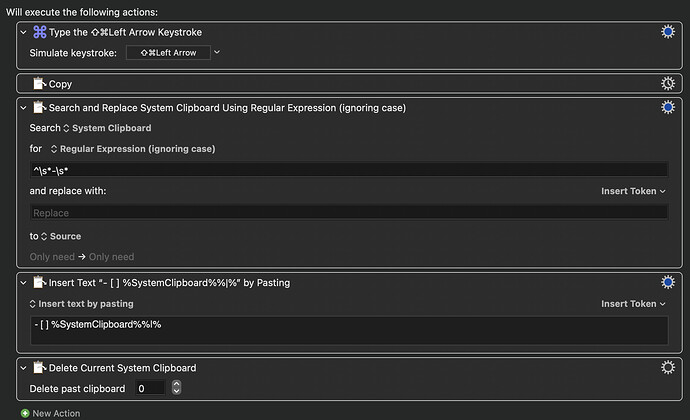Open the dropdown arrow beside the keystroke field
690x420 pixels.
217,52
